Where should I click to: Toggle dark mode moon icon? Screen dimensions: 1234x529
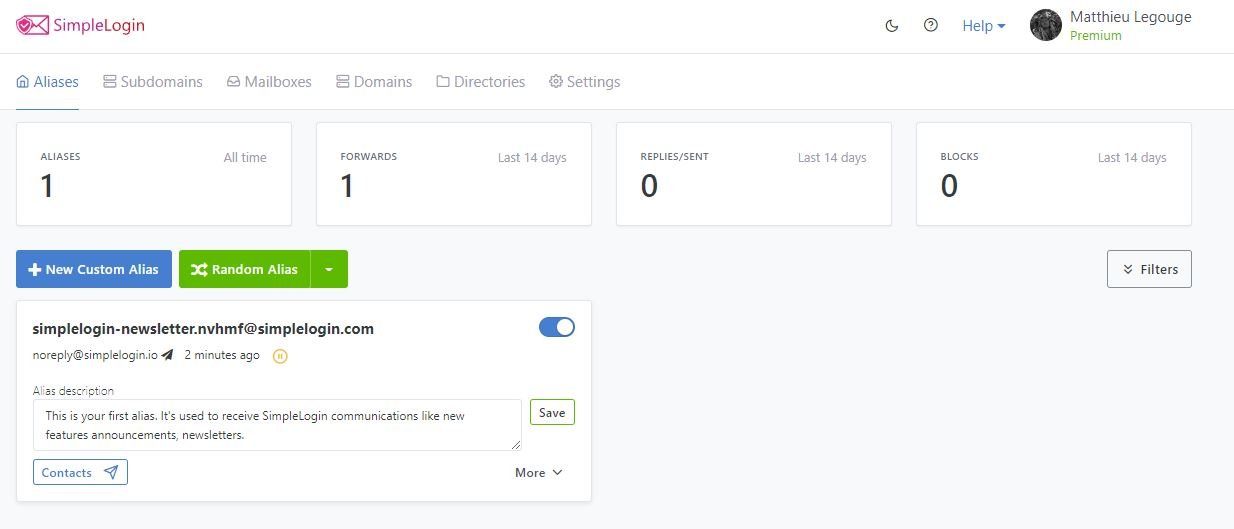coord(892,26)
